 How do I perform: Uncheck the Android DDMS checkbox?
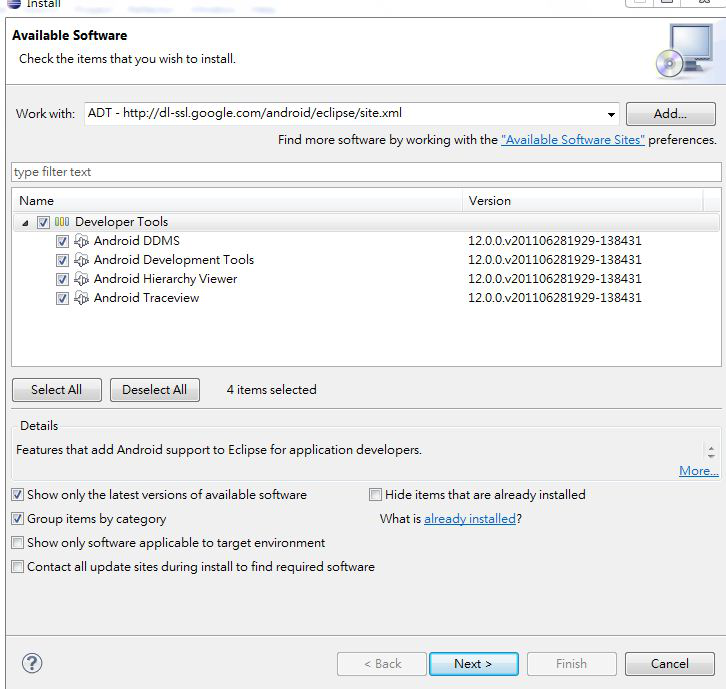tap(62, 241)
